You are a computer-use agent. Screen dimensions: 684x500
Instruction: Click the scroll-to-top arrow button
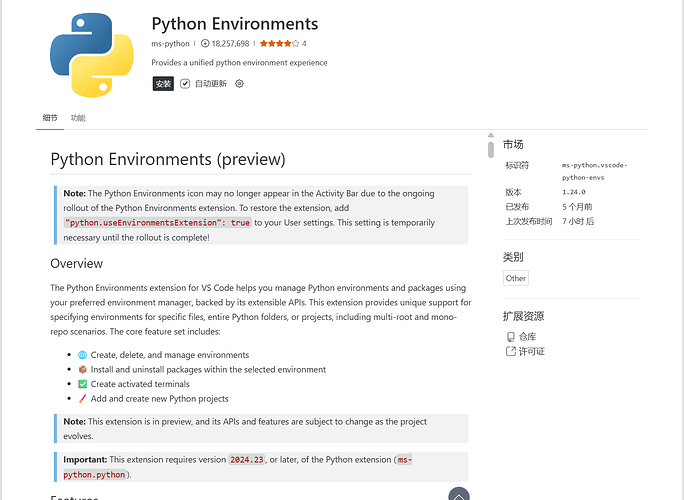[x=459, y=495]
